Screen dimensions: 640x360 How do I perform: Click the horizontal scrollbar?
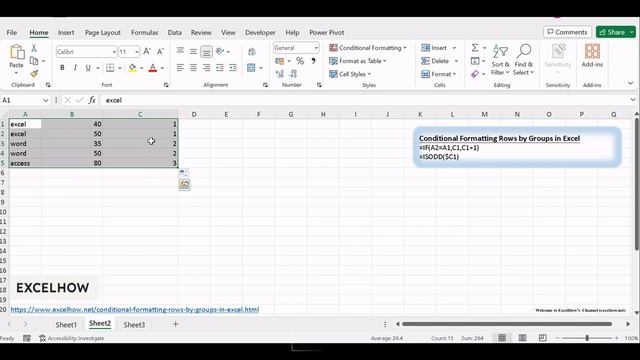(x=507, y=324)
